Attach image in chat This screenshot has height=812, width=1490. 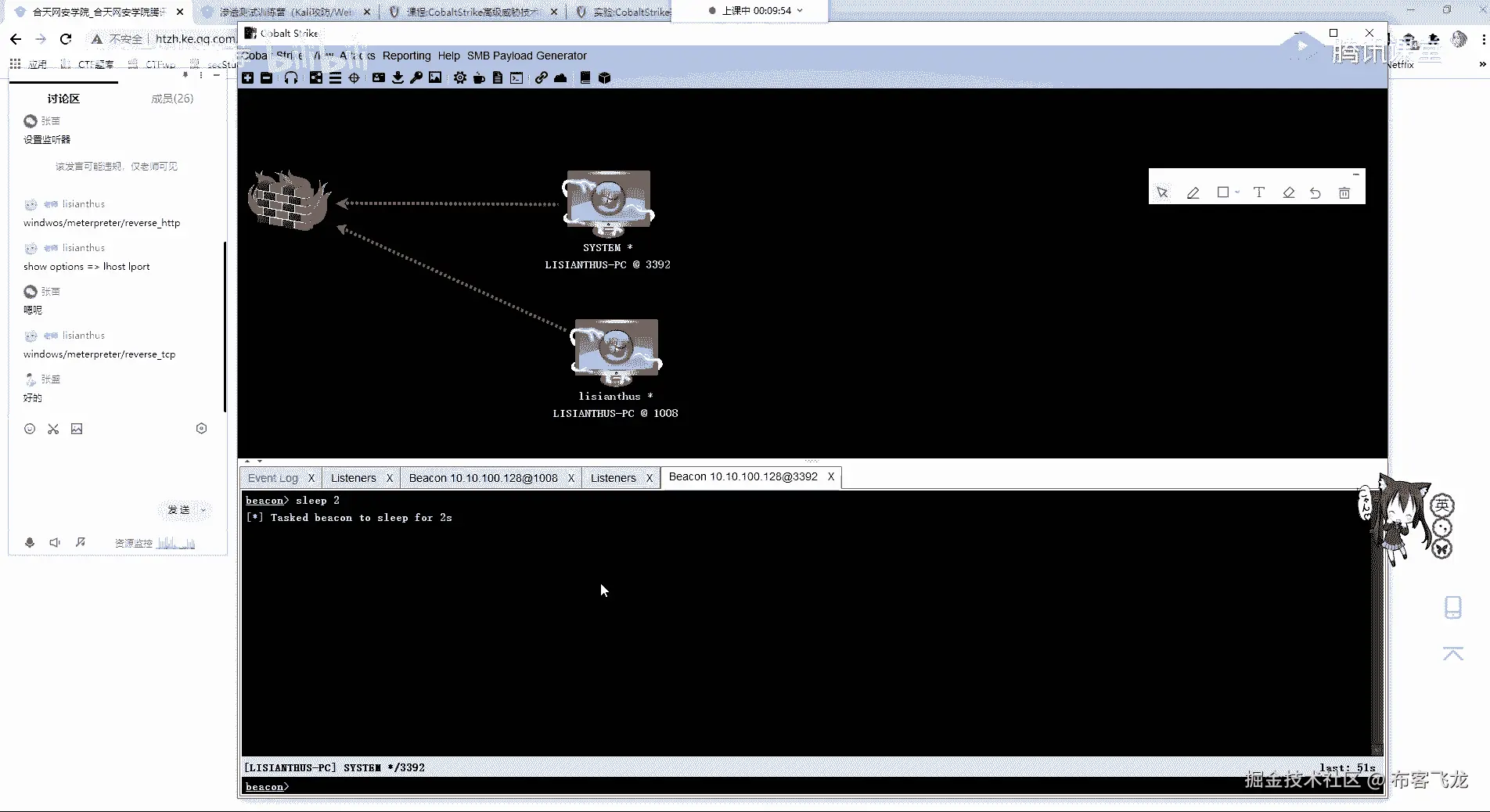tap(77, 429)
